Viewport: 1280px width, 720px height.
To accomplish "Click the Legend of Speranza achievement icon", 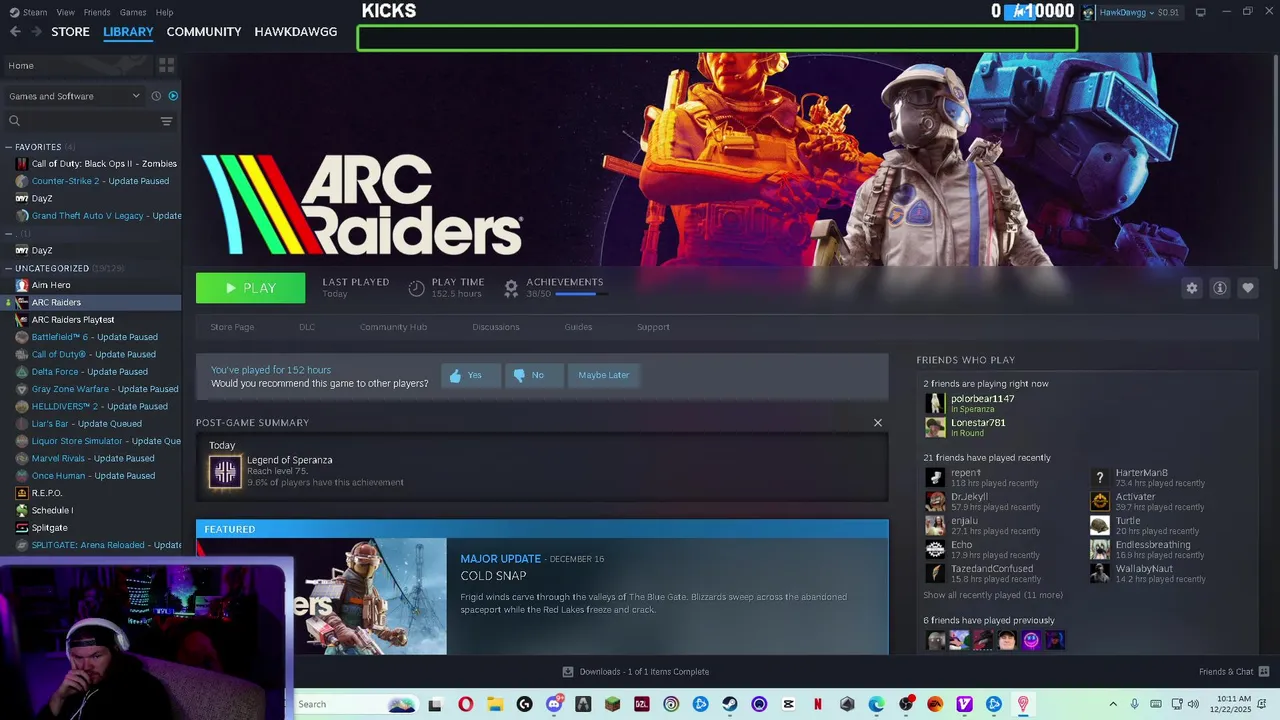I will (x=225, y=472).
